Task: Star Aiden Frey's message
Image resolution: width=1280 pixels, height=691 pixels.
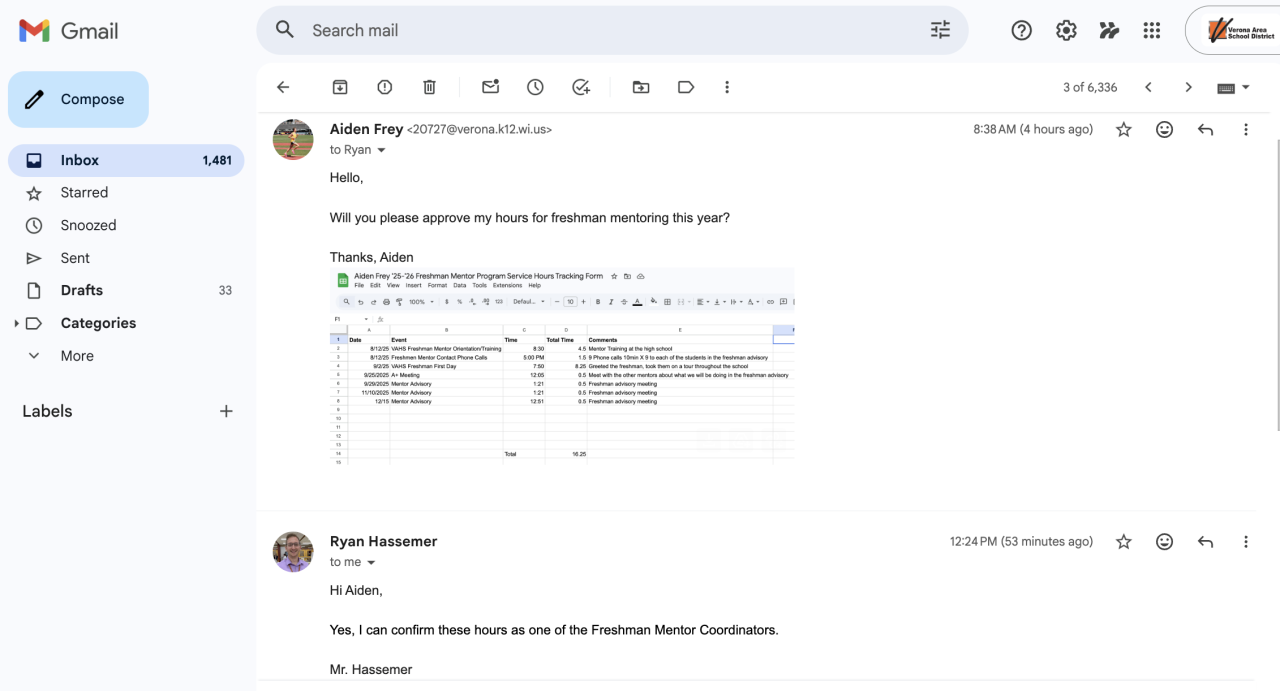Action: (1124, 129)
